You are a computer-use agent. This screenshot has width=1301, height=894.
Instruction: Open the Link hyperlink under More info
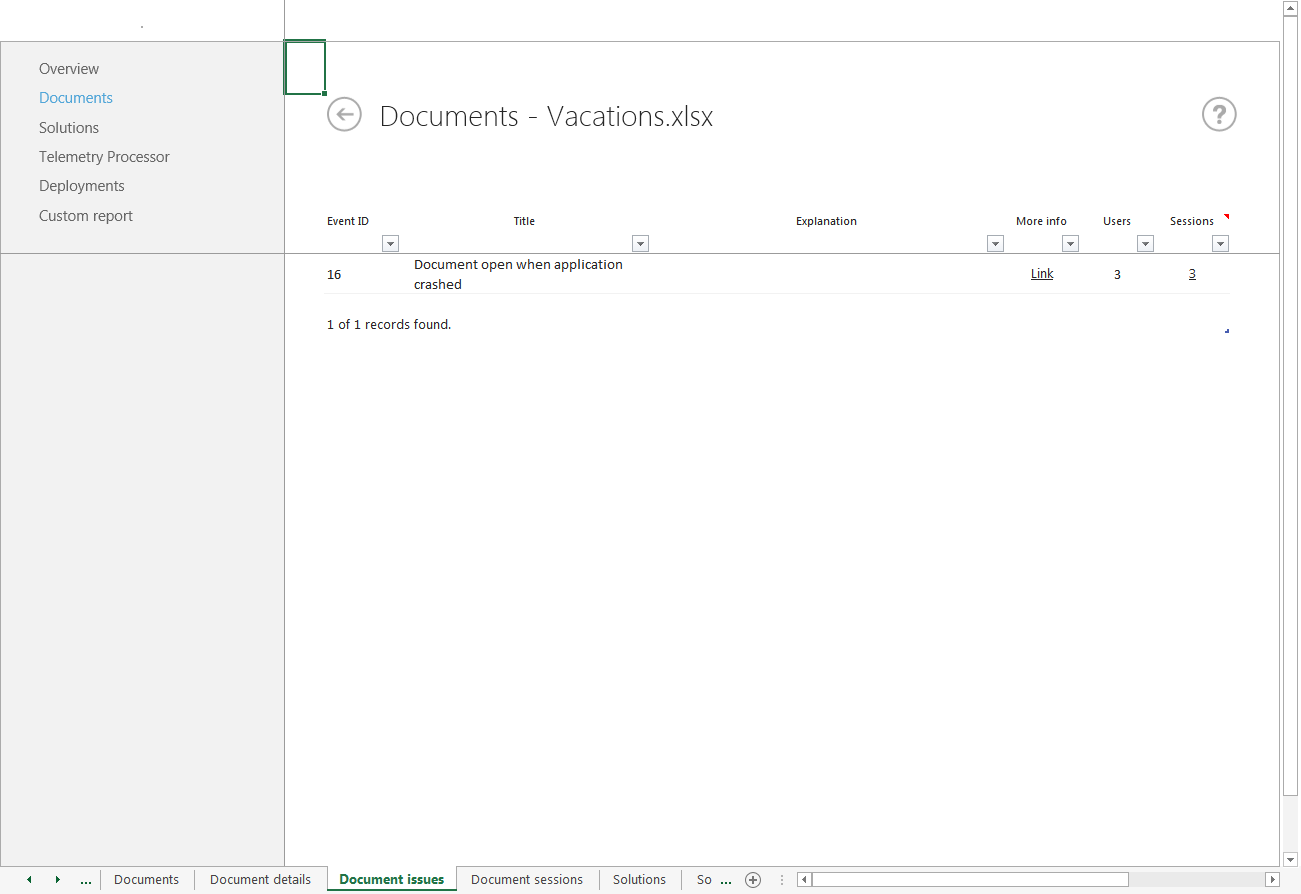pyautogui.click(x=1041, y=273)
